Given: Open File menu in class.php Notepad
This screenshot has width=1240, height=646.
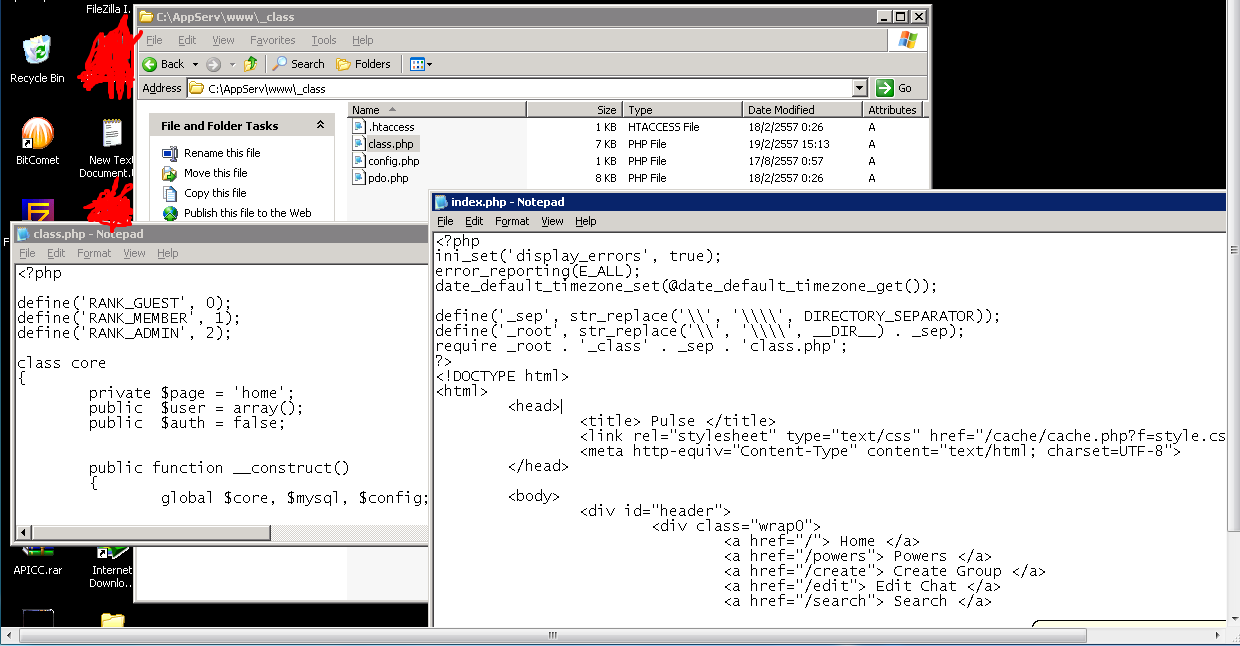Looking at the screenshot, I should pyautogui.click(x=28, y=253).
